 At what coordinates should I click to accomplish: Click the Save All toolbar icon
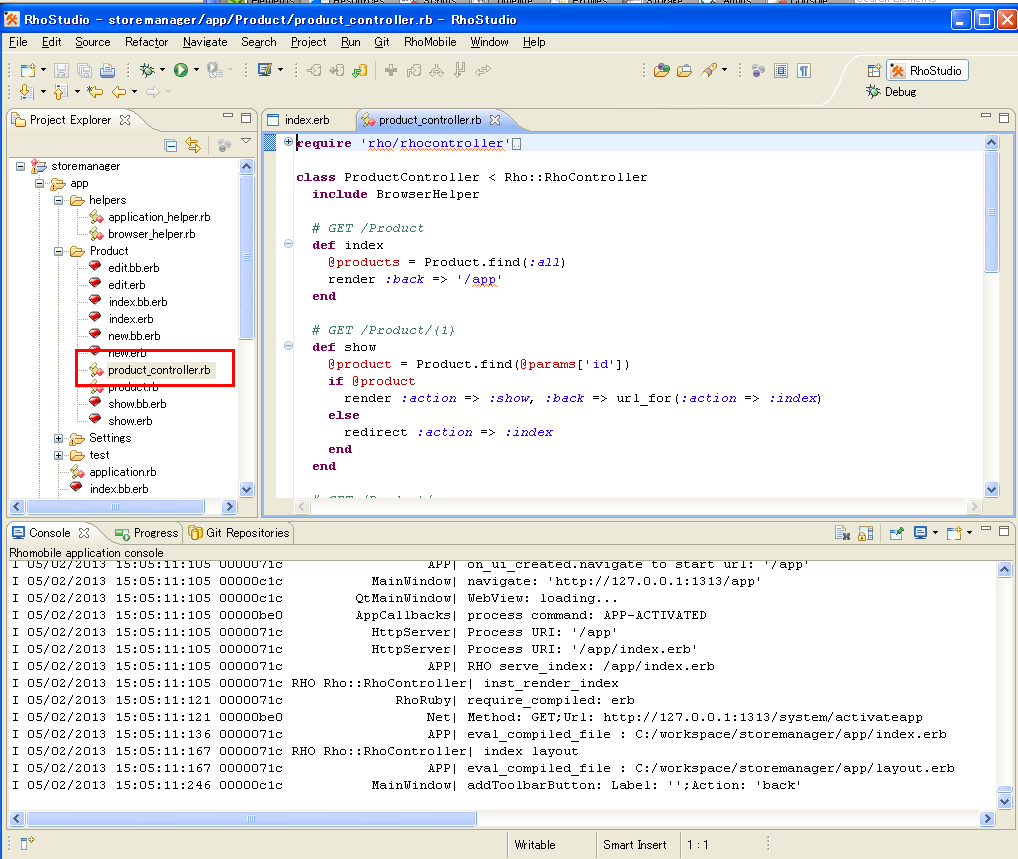click(x=84, y=70)
